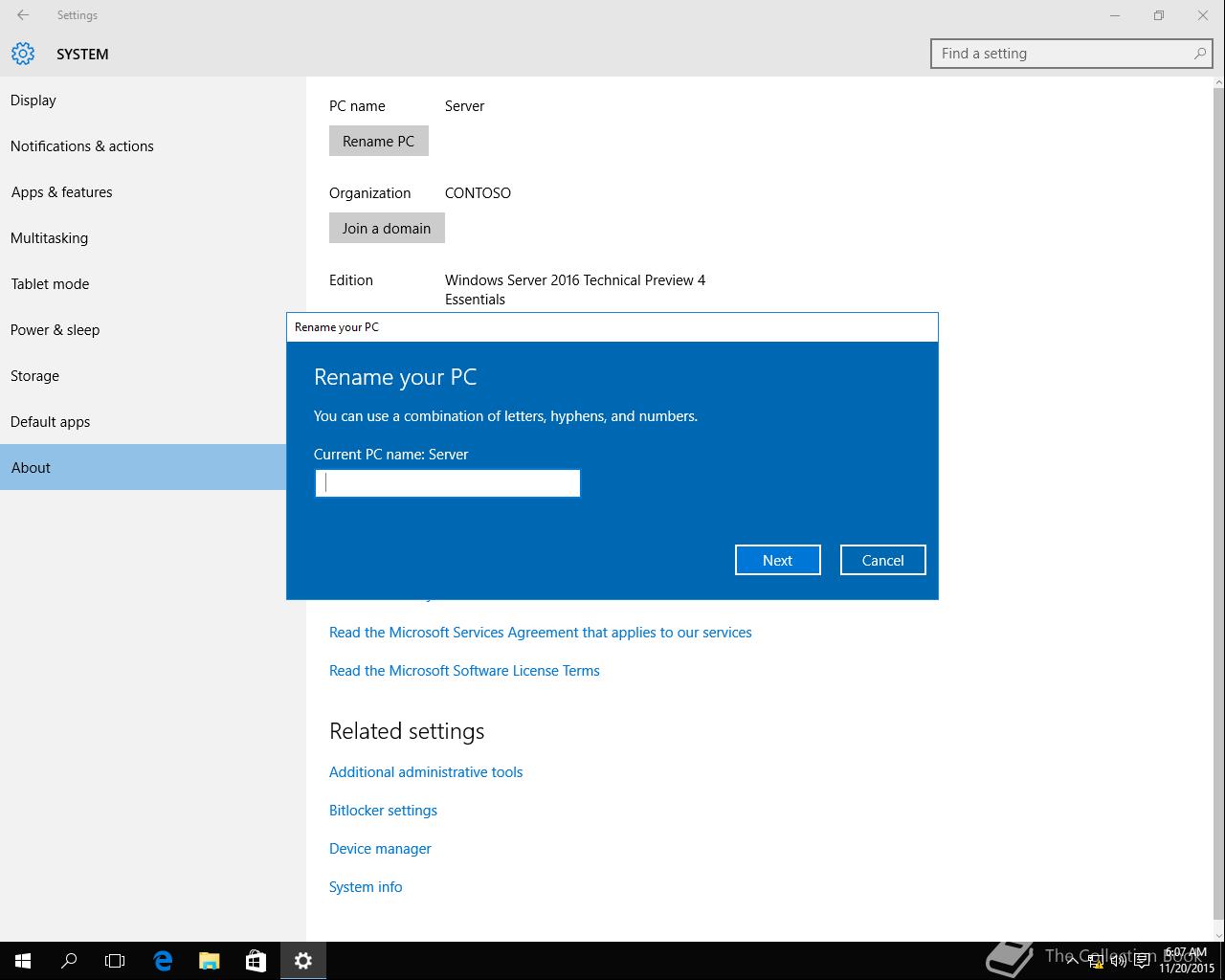Click the search magnifier in Find a setting
Viewport: 1225px width, 980px height.
click(x=1199, y=54)
